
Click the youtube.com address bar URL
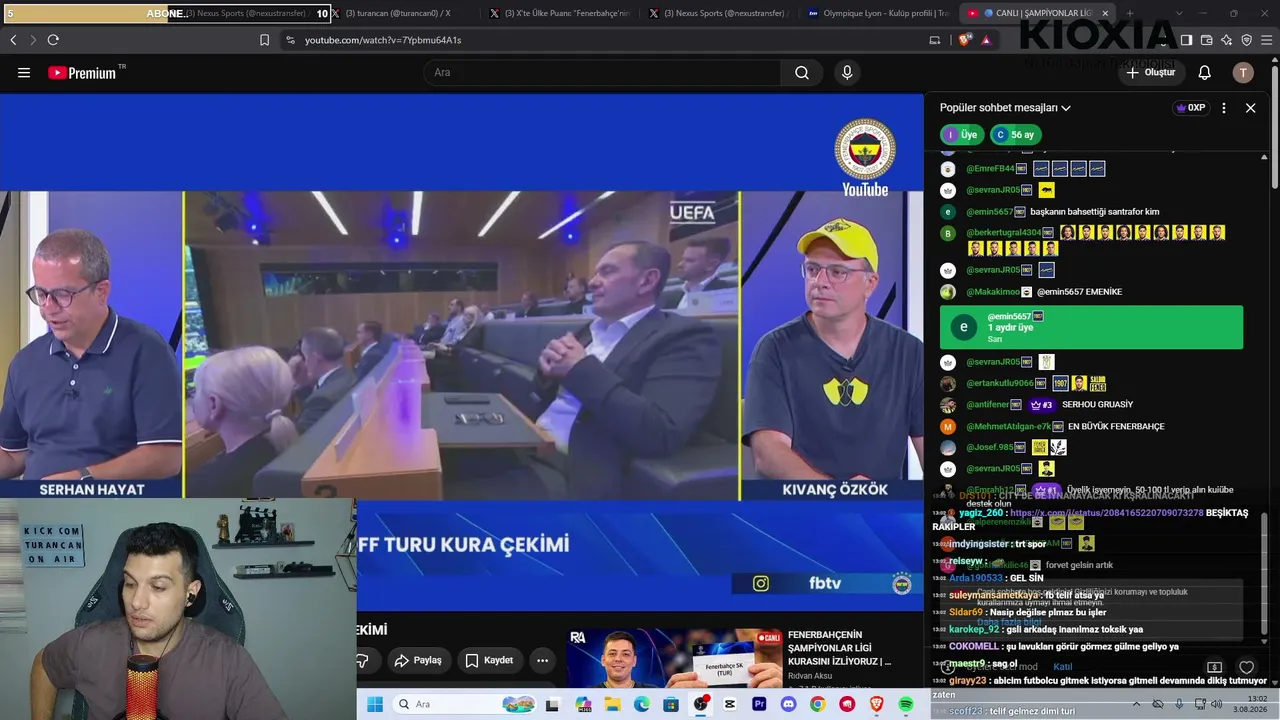pos(383,40)
